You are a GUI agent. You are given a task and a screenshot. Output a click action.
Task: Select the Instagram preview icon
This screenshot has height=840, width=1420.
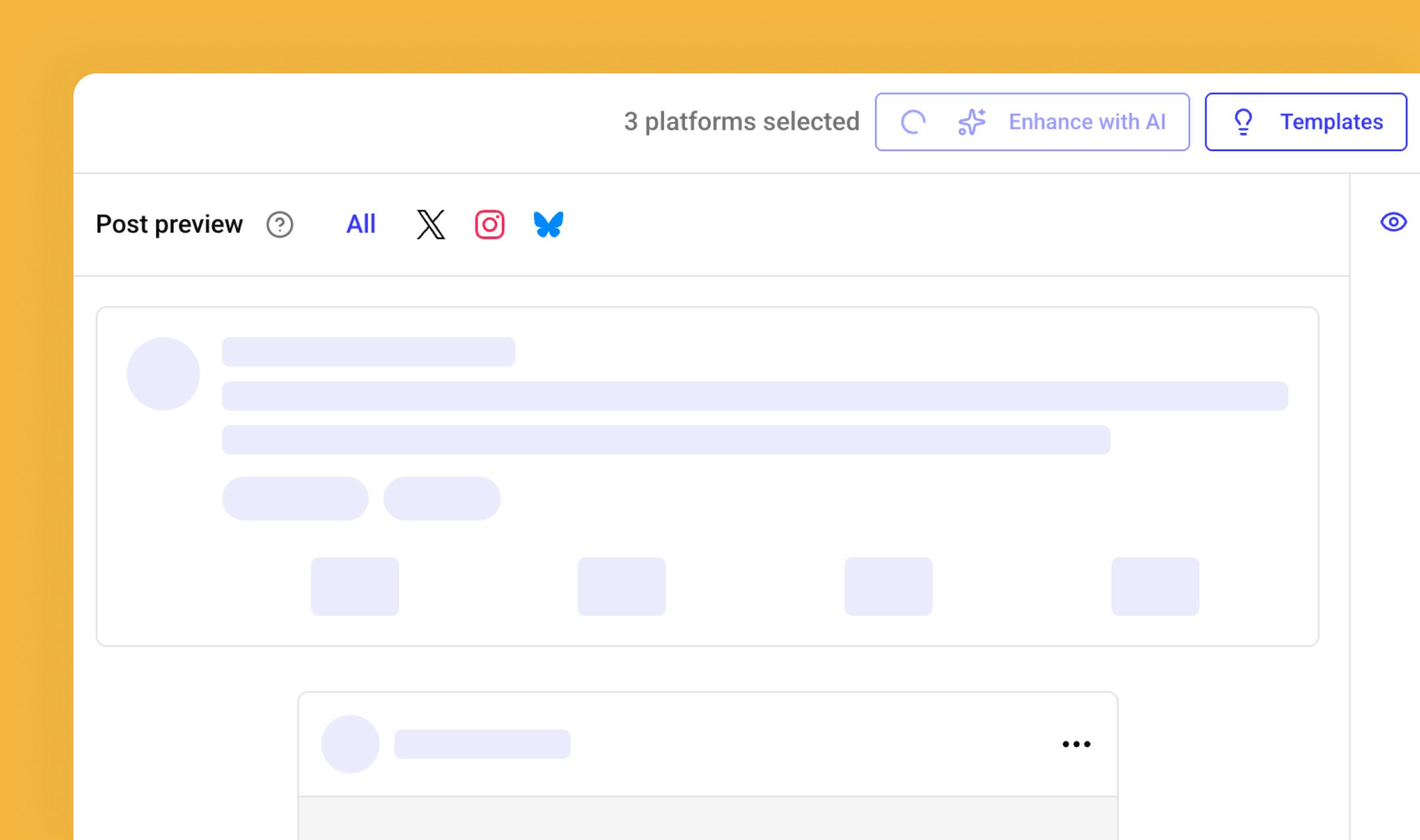click(489, 225)
